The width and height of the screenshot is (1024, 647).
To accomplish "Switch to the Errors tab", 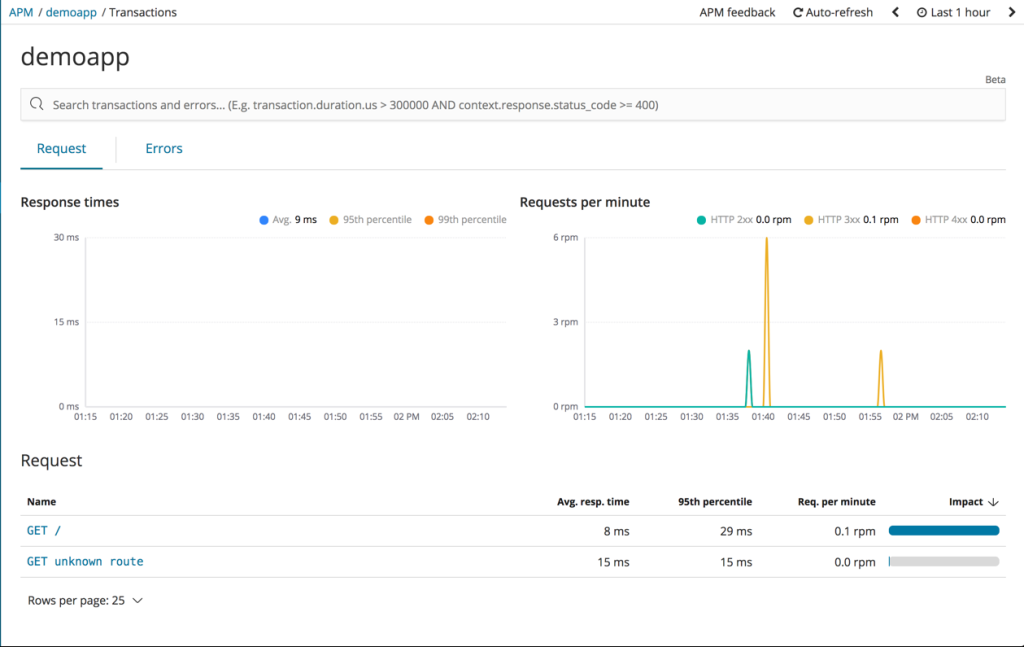I will pos(163,148).
